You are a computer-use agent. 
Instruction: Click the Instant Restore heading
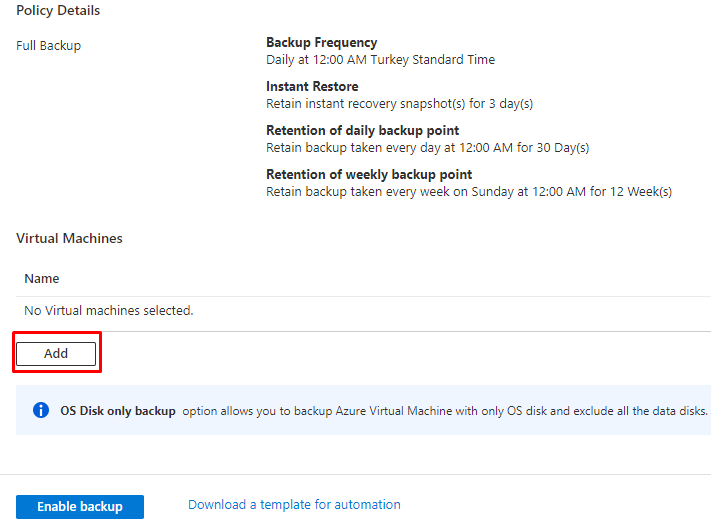point(312,86)
